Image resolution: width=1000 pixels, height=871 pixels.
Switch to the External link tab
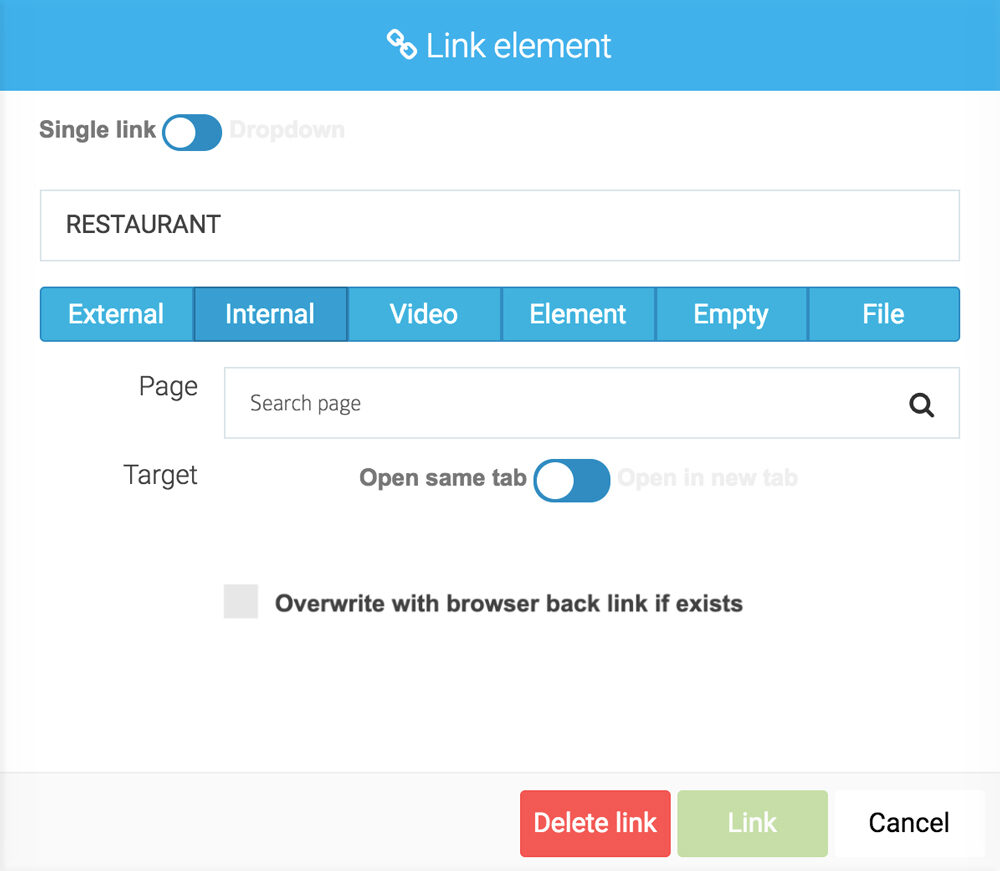click(116, 313)
